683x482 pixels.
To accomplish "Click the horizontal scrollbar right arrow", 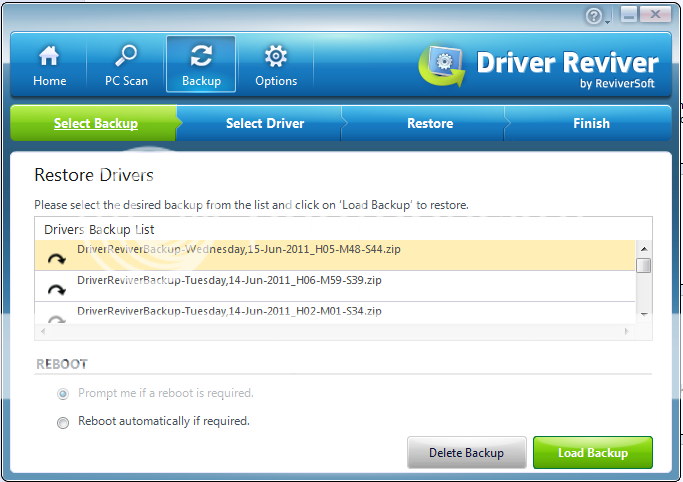I will [x=626, y=331].
